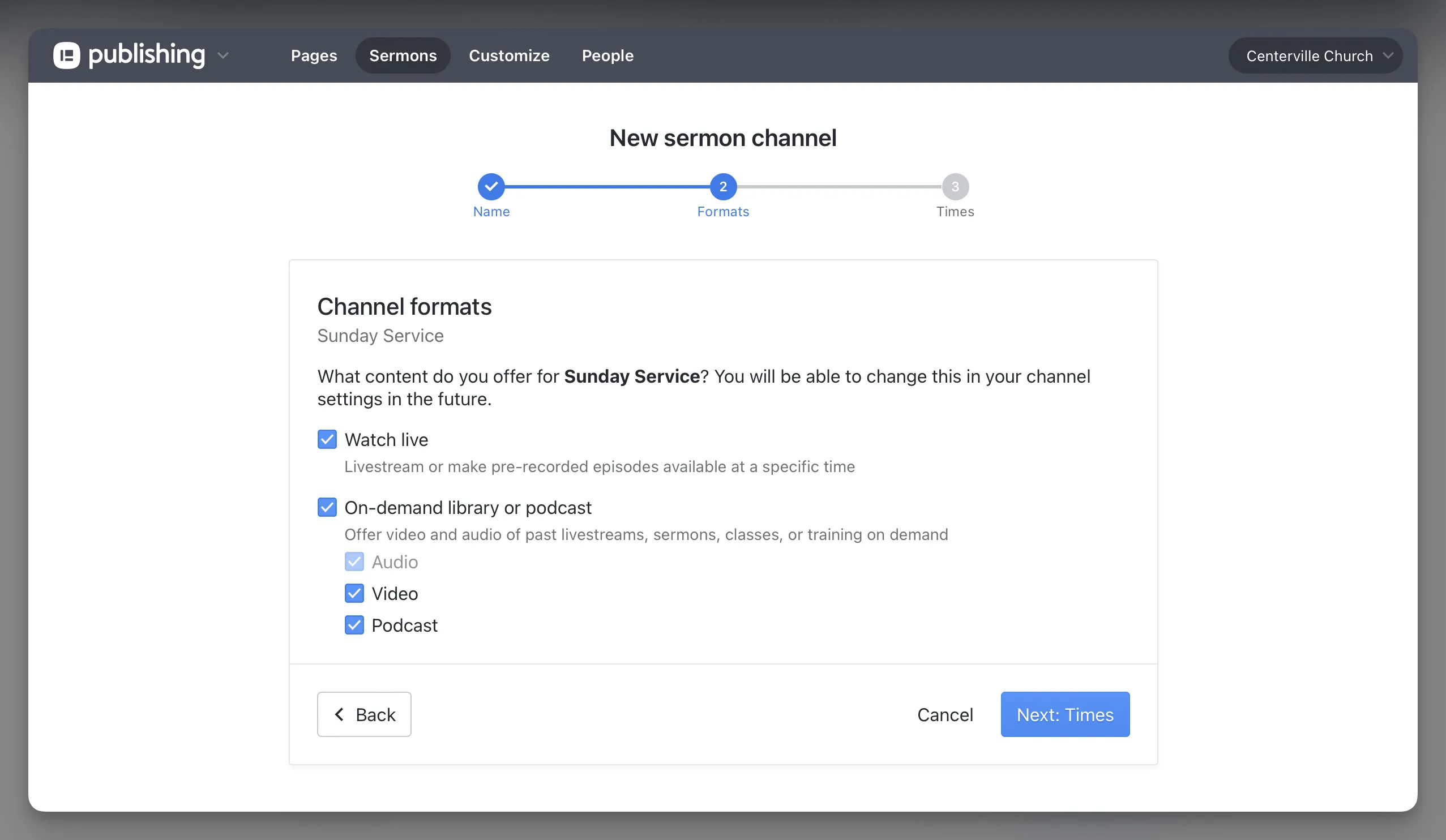Open the Pages tab

[x=314, y=55]
